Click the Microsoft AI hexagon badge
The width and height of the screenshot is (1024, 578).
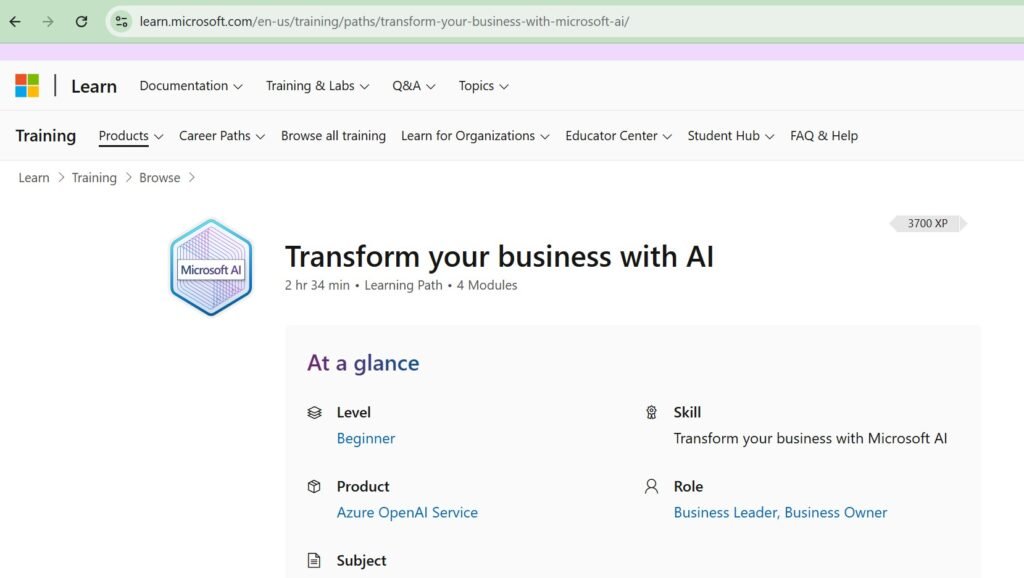211,268
